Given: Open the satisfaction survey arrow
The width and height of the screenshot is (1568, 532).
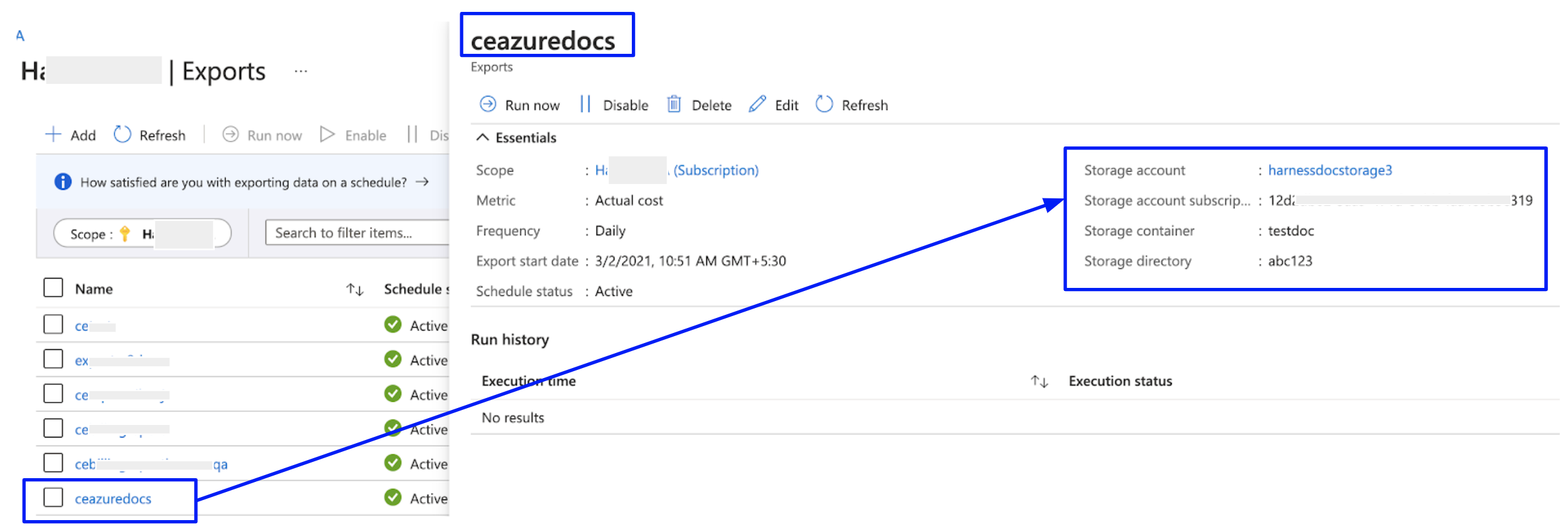Looking at the screenshot, I should (x=423, y=182).
